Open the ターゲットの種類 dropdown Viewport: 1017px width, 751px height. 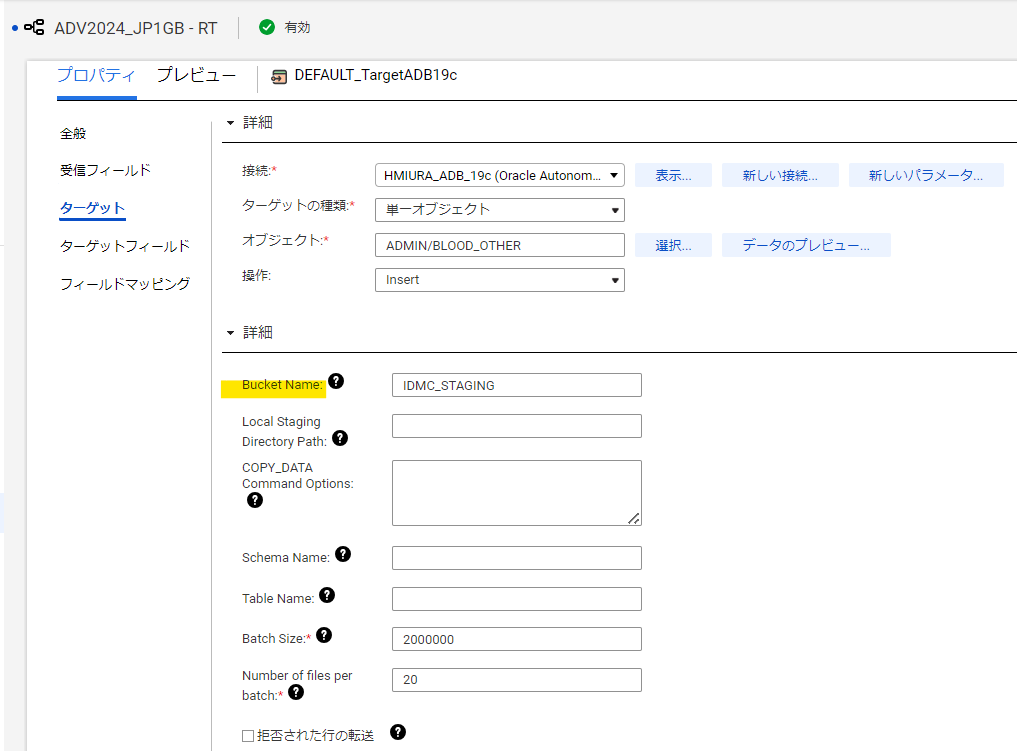pos(499,210)
